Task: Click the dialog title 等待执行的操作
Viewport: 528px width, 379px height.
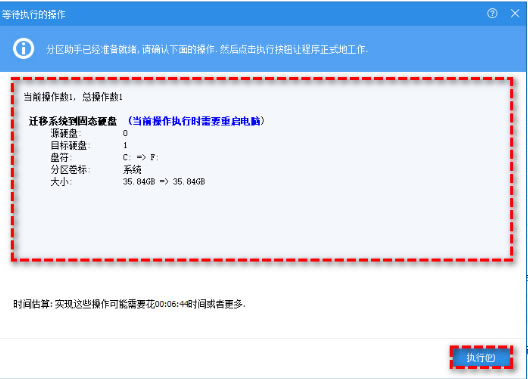Action: 33,14
